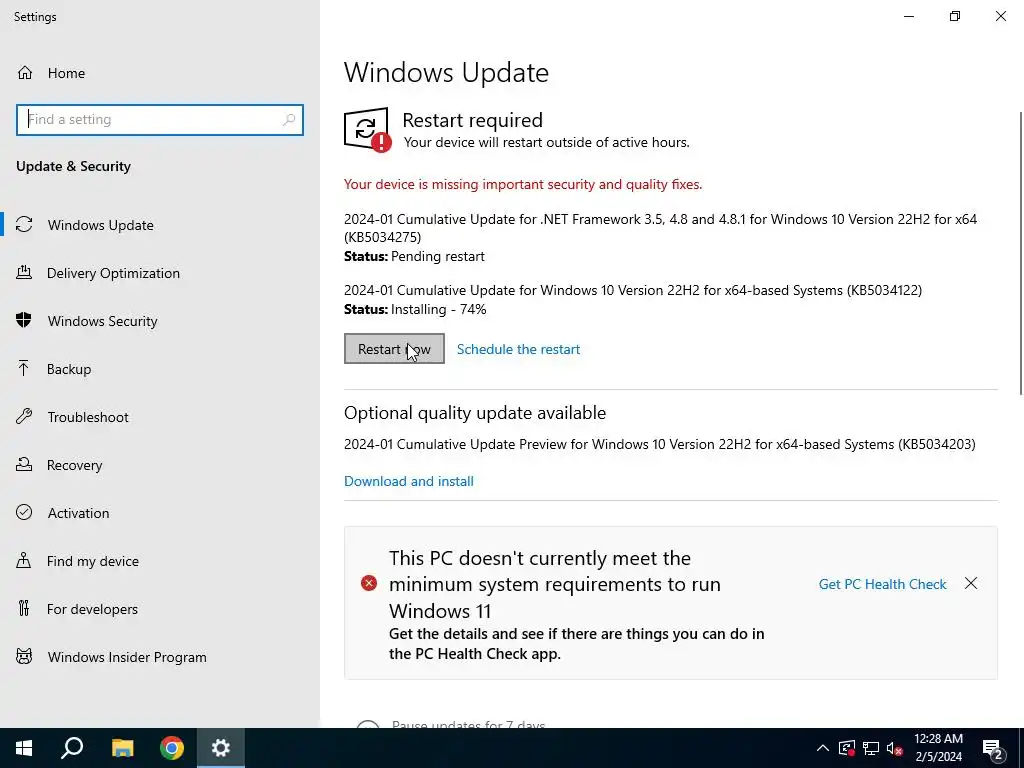Open taskbar Search magnifier
This screenshot has height=768, width=1024.
point(72,748)
